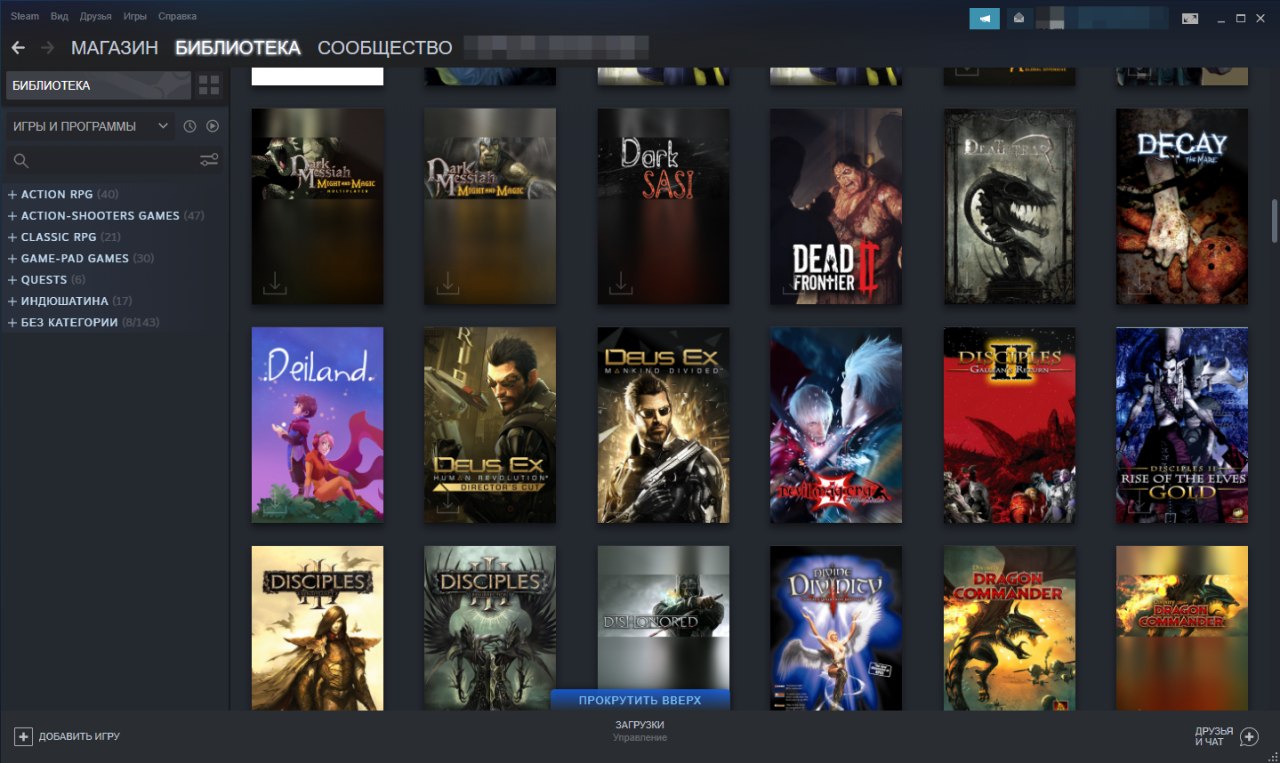Click the download icon on Dark SASI
Screen dimensions: 1280x763
(621, 285)
